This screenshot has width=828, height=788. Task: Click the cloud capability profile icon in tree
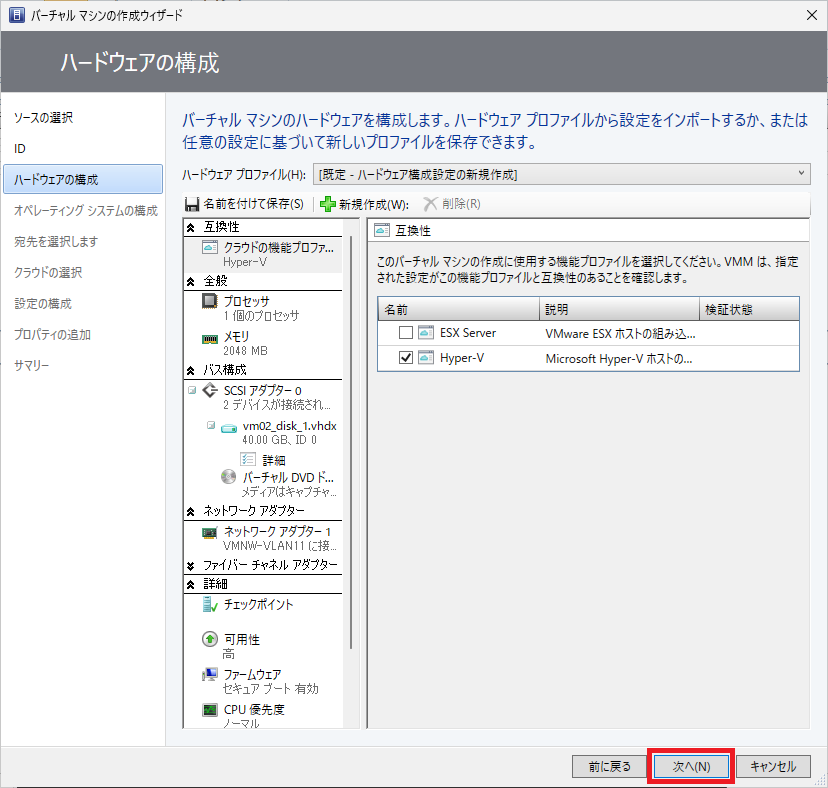(210, 247)
